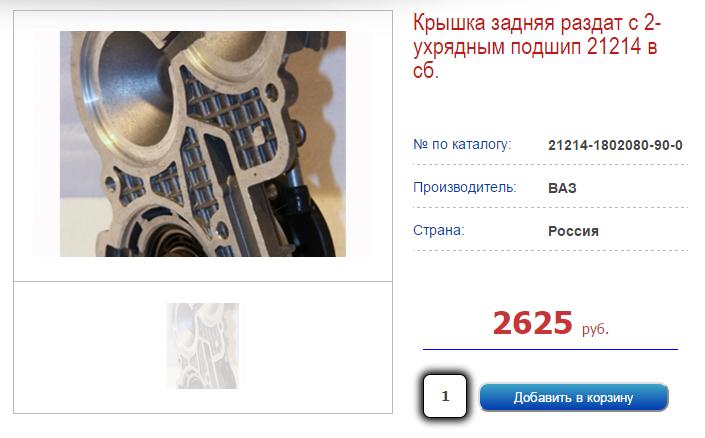Click the руб. currency text
Screen dimensions: 705x438
pos(595,329)
